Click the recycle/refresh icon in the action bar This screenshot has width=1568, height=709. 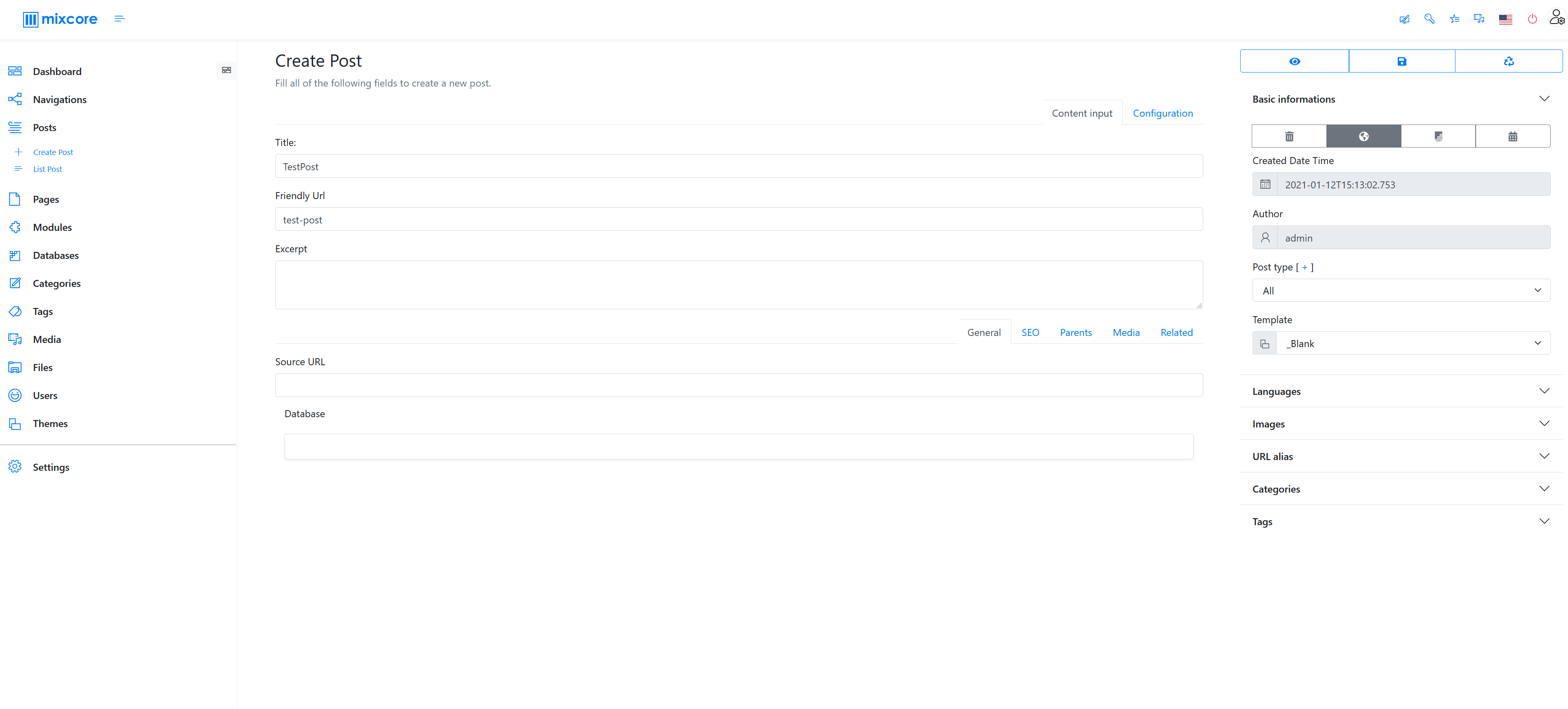(x=1509, y=61)
